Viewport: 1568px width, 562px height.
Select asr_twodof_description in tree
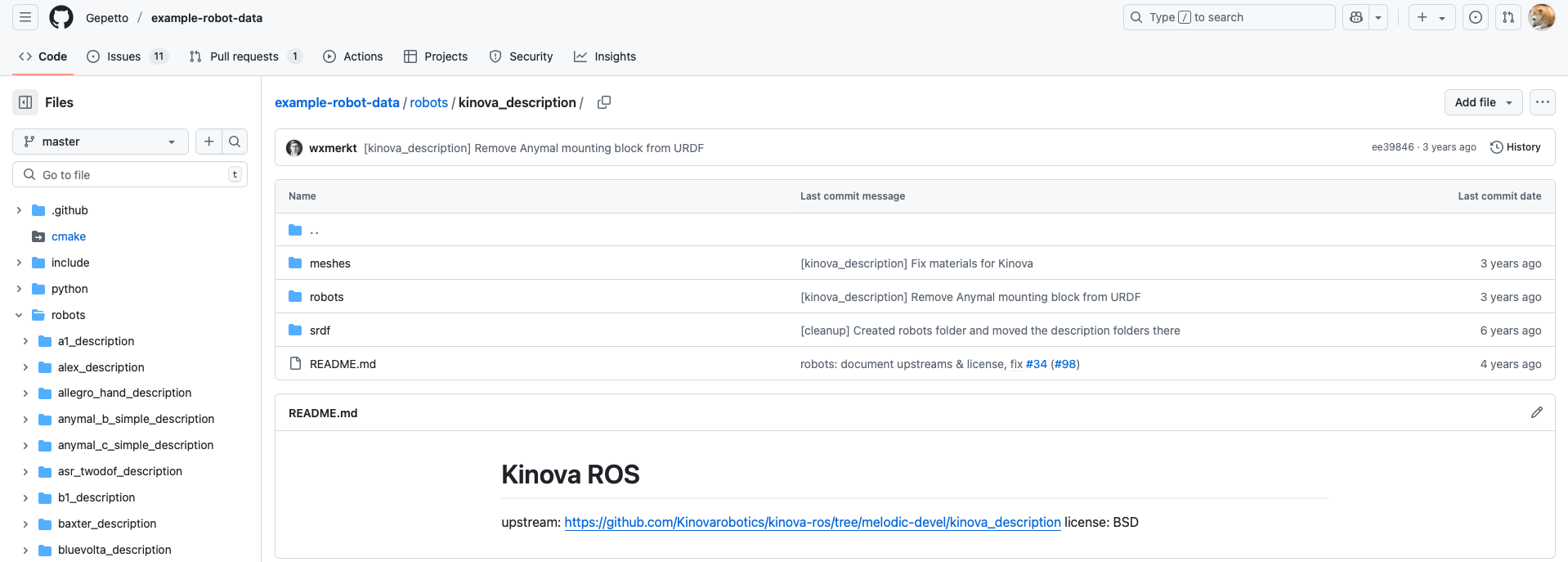click(120, 471)
